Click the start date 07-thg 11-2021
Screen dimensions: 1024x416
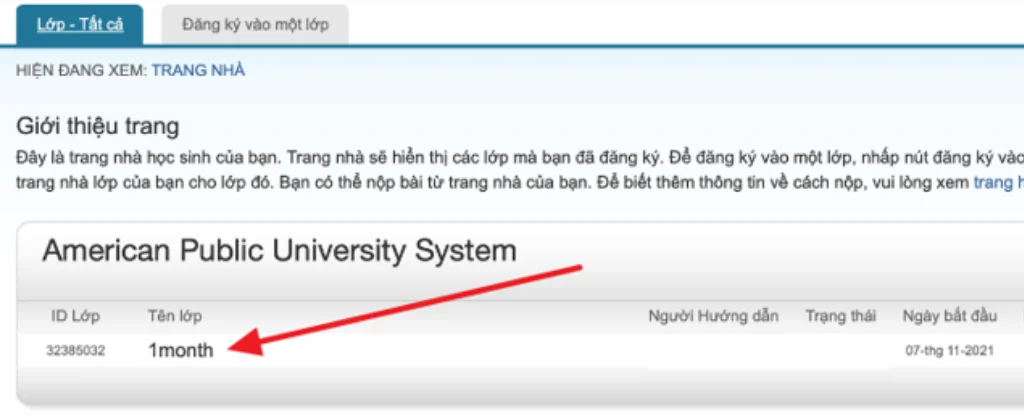pos(948,351)
